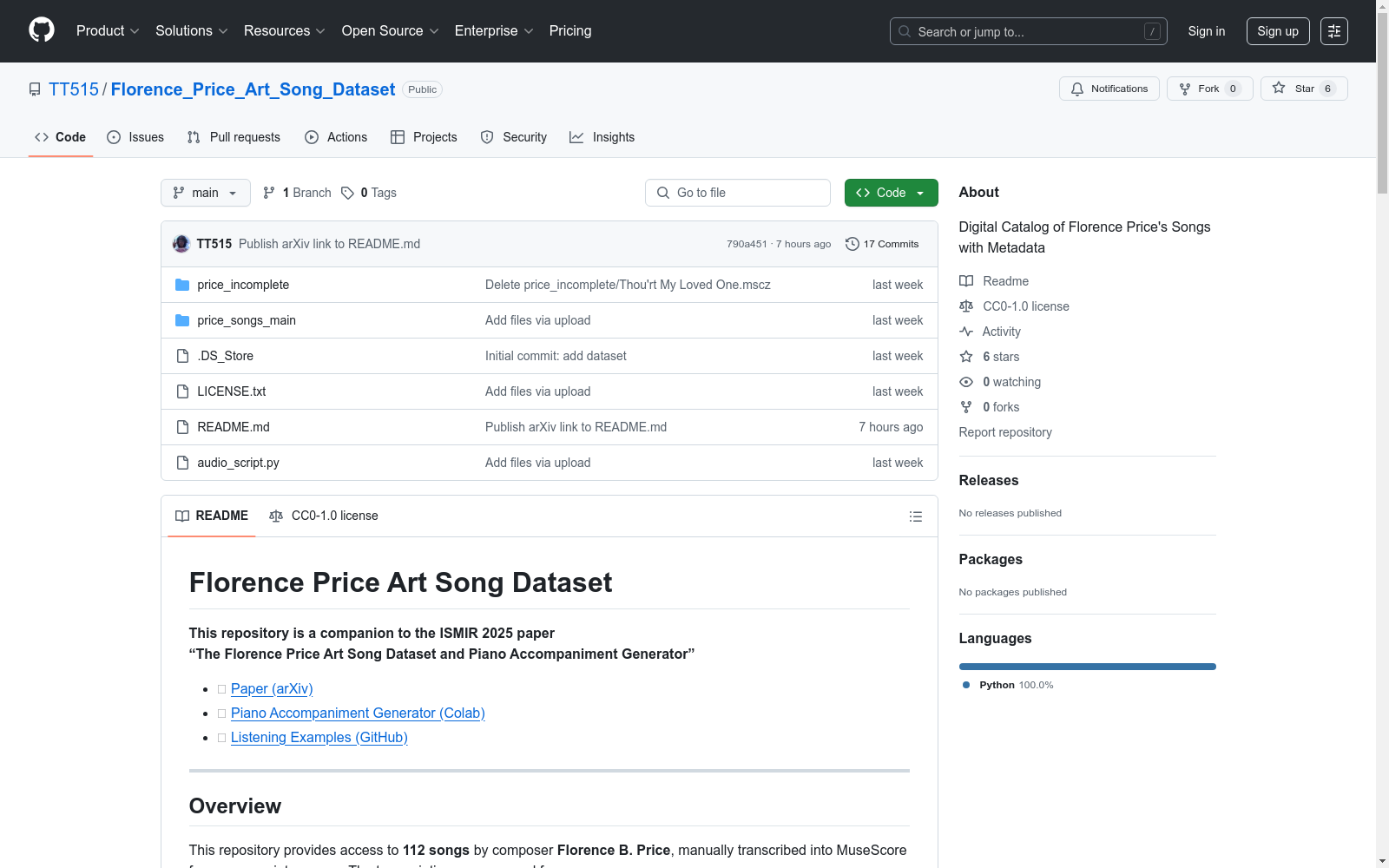Image resolution: width=1389 pixels, height=868 pixels.
Task: Click the Sign in link
Action: click(x=1207, y=31)
